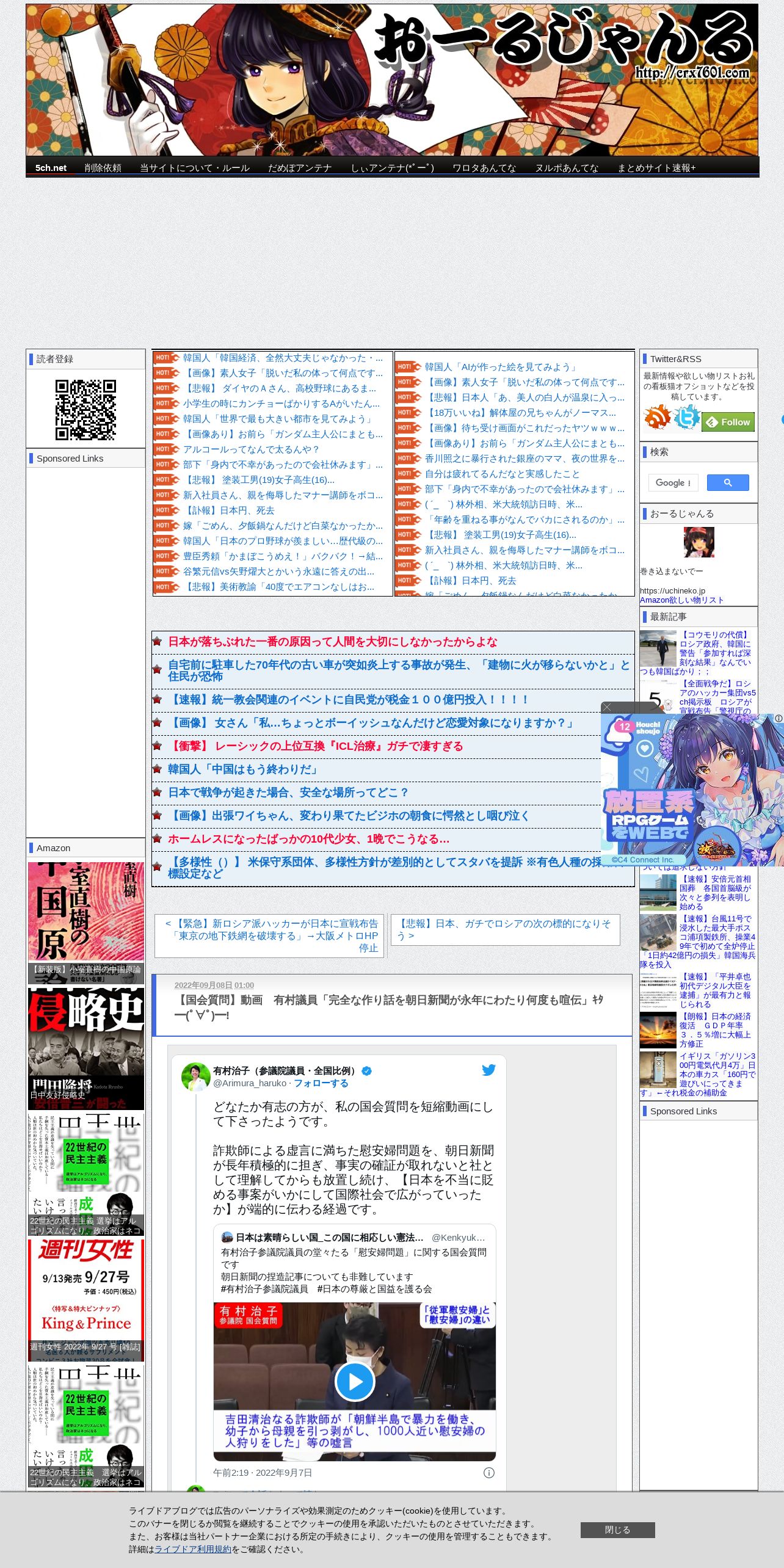Click the Twitter logo in embedded tweet
This screenshot has width=784, height=1568.
pos(488,1070)
